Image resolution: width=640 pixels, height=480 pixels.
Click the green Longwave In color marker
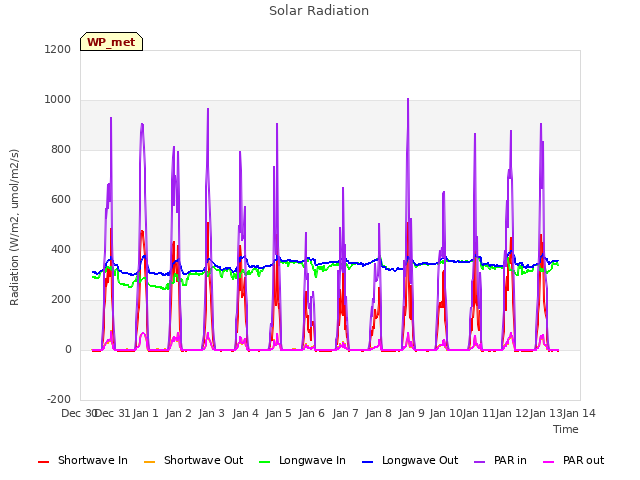[265, 462]
